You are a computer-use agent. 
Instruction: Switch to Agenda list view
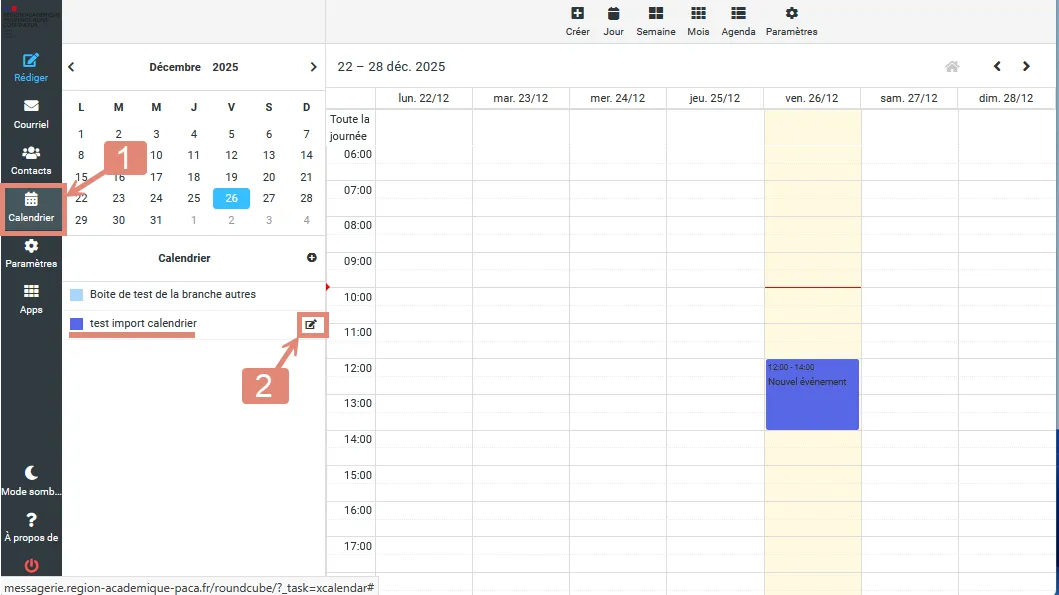[x=738, y=22]
